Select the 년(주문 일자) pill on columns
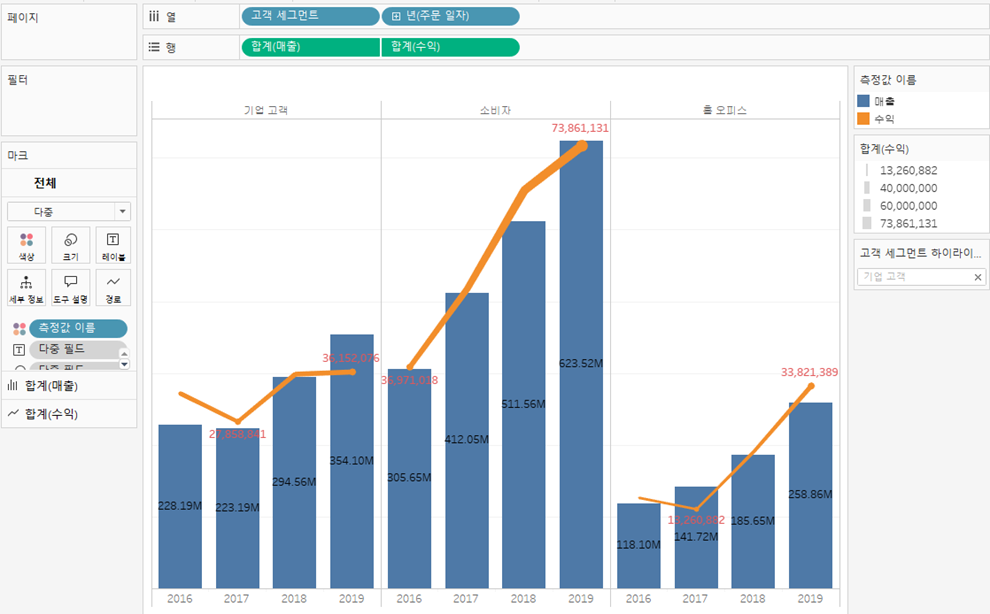 451,16
